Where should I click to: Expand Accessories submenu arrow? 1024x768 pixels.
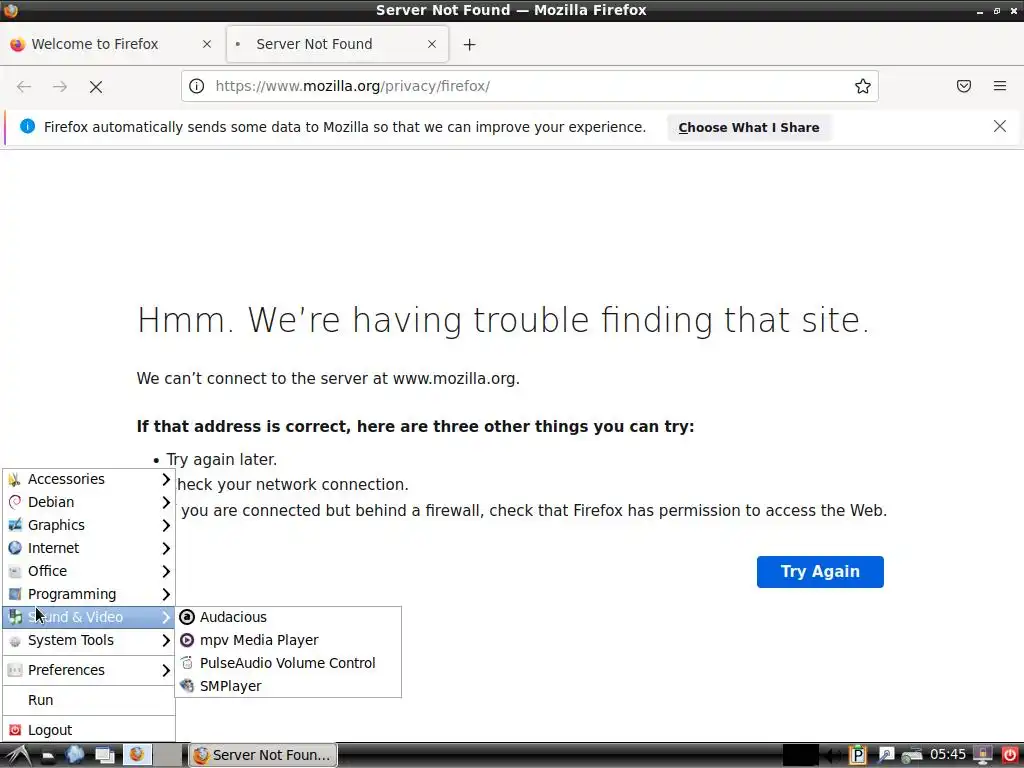tap(166, 479)
